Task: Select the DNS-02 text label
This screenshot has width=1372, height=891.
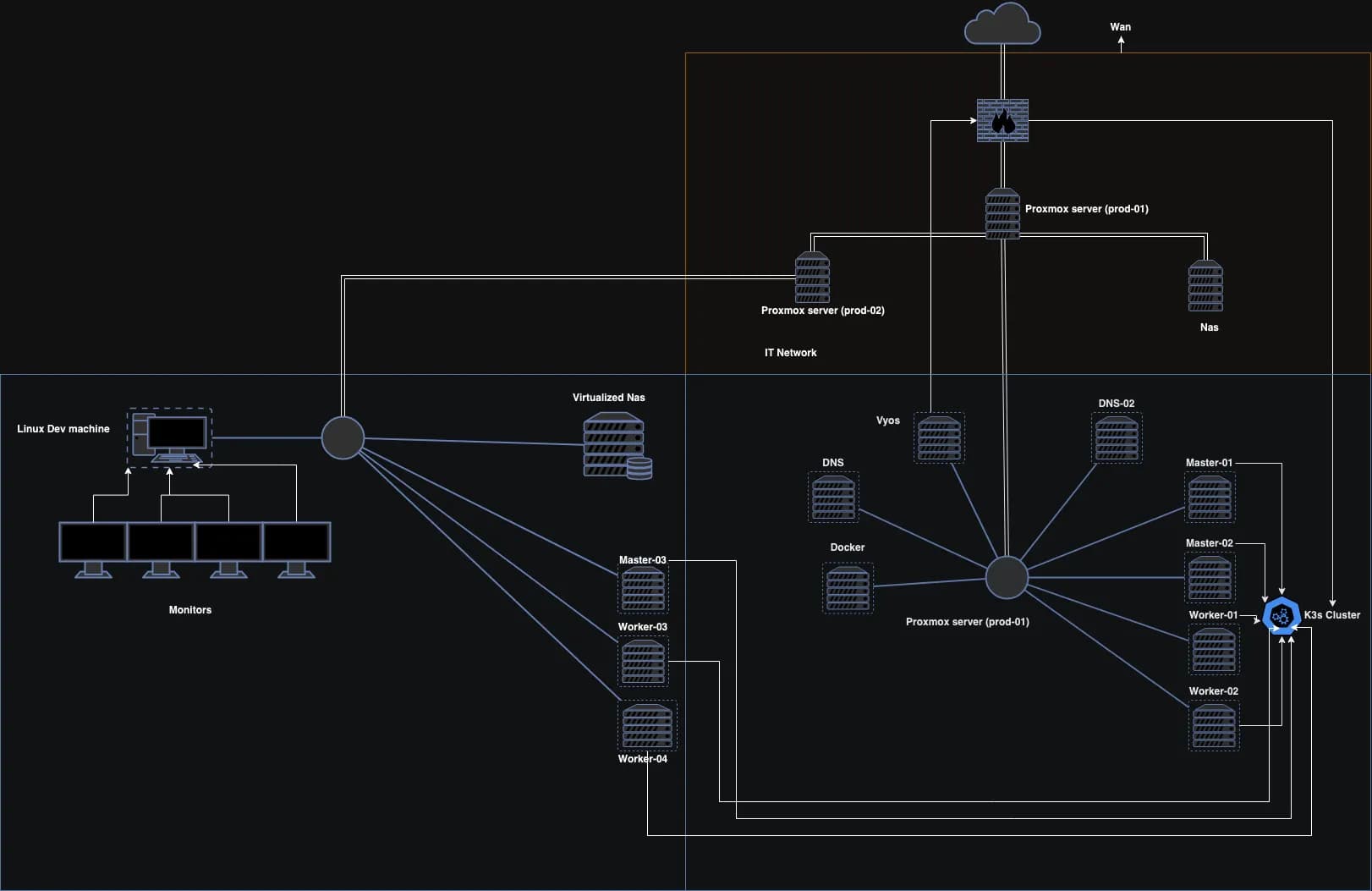Action: click(x=1116, y=404)
